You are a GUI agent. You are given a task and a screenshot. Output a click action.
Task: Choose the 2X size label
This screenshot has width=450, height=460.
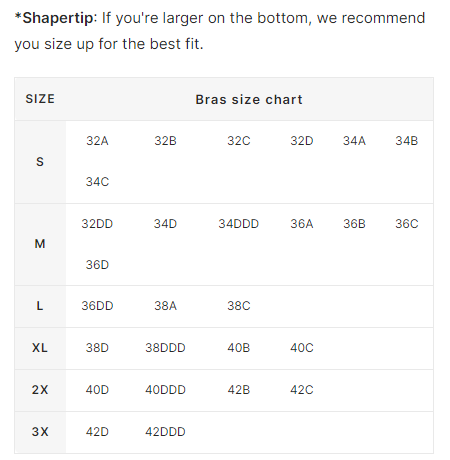[40, 390]
